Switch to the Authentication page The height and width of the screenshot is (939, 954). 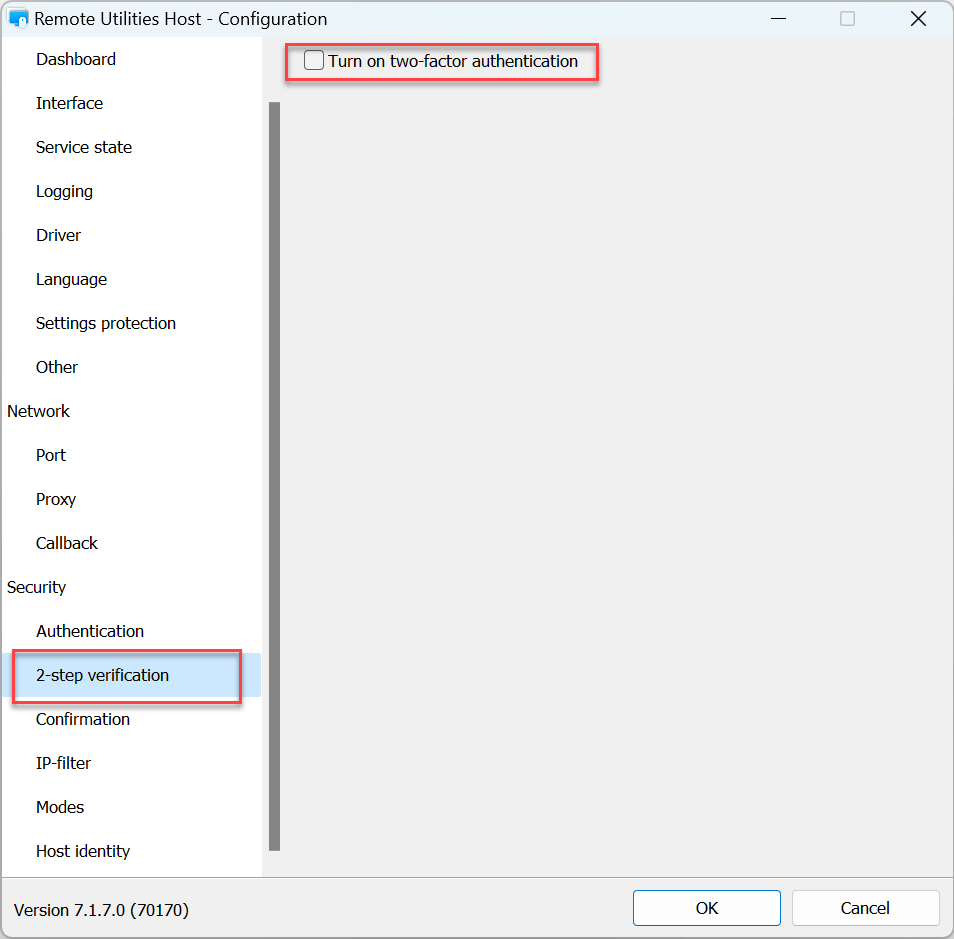[90, 631]
